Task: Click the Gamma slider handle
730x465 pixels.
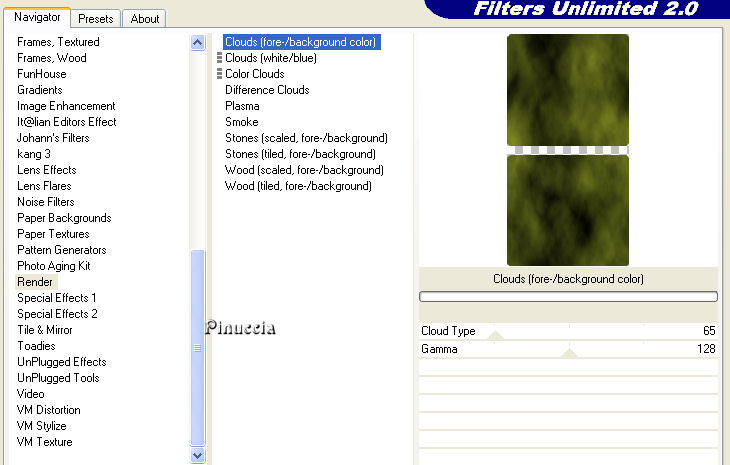Action: point(568,353)
